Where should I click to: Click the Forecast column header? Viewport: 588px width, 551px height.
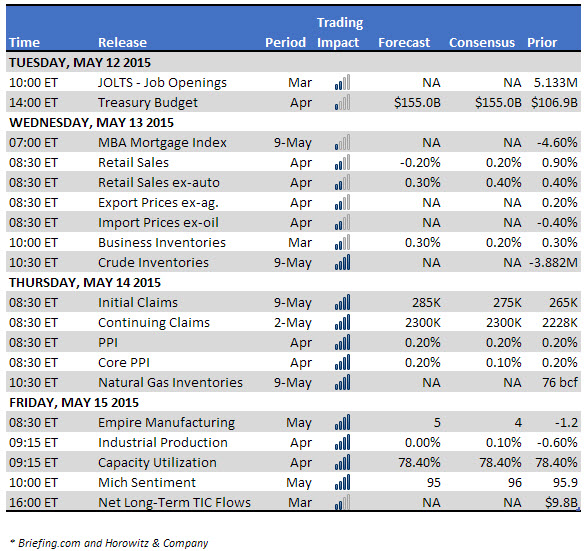[404, 42]
